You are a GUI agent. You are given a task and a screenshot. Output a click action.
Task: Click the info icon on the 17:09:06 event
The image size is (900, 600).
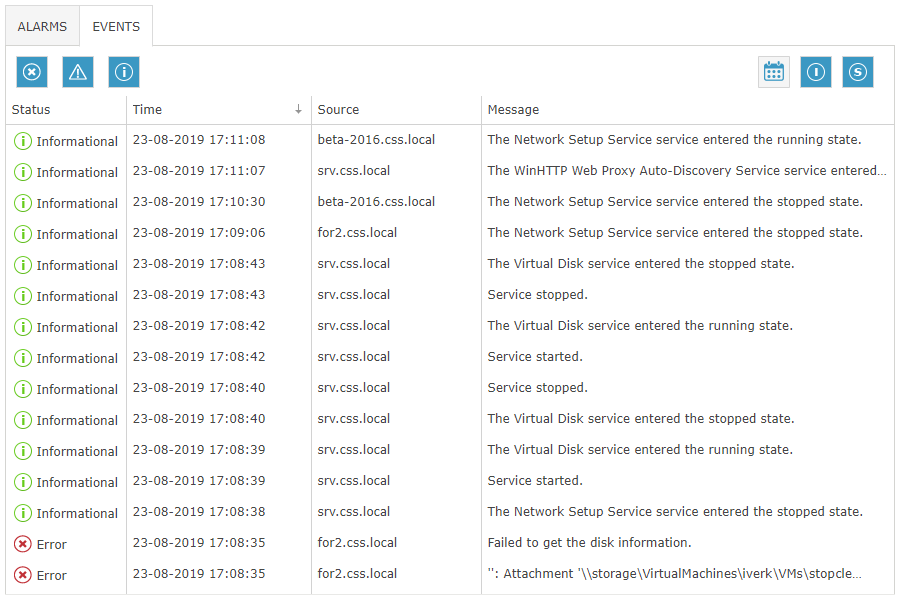tap(23, 234)
